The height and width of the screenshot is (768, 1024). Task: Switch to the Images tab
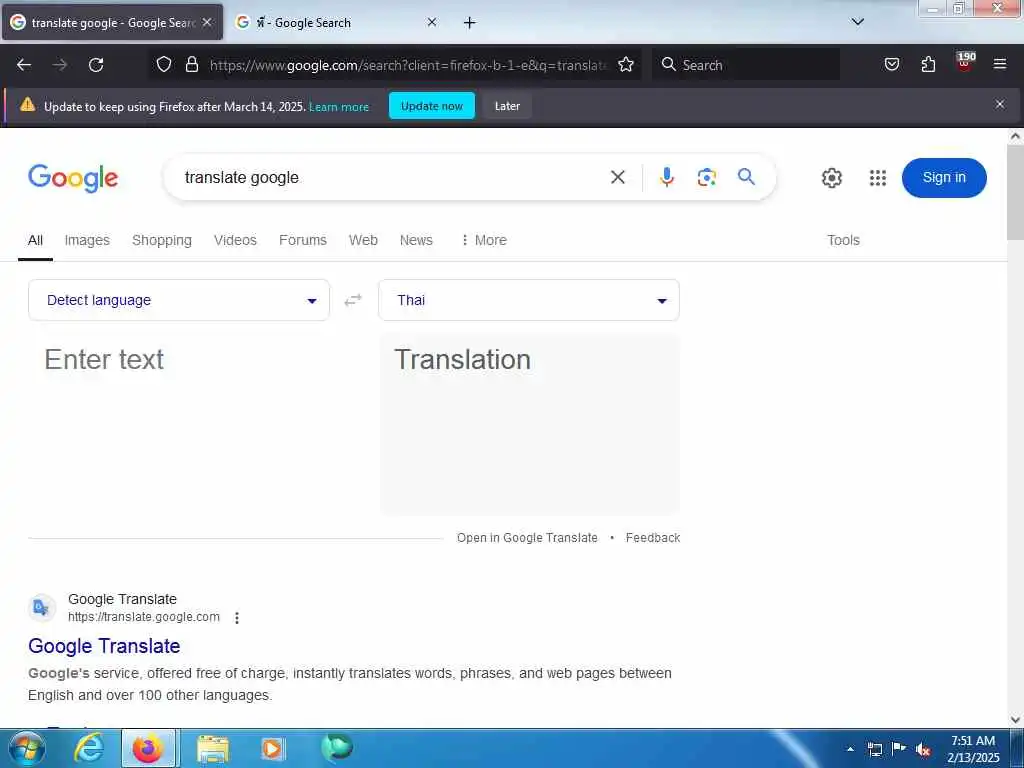[87, 240]
